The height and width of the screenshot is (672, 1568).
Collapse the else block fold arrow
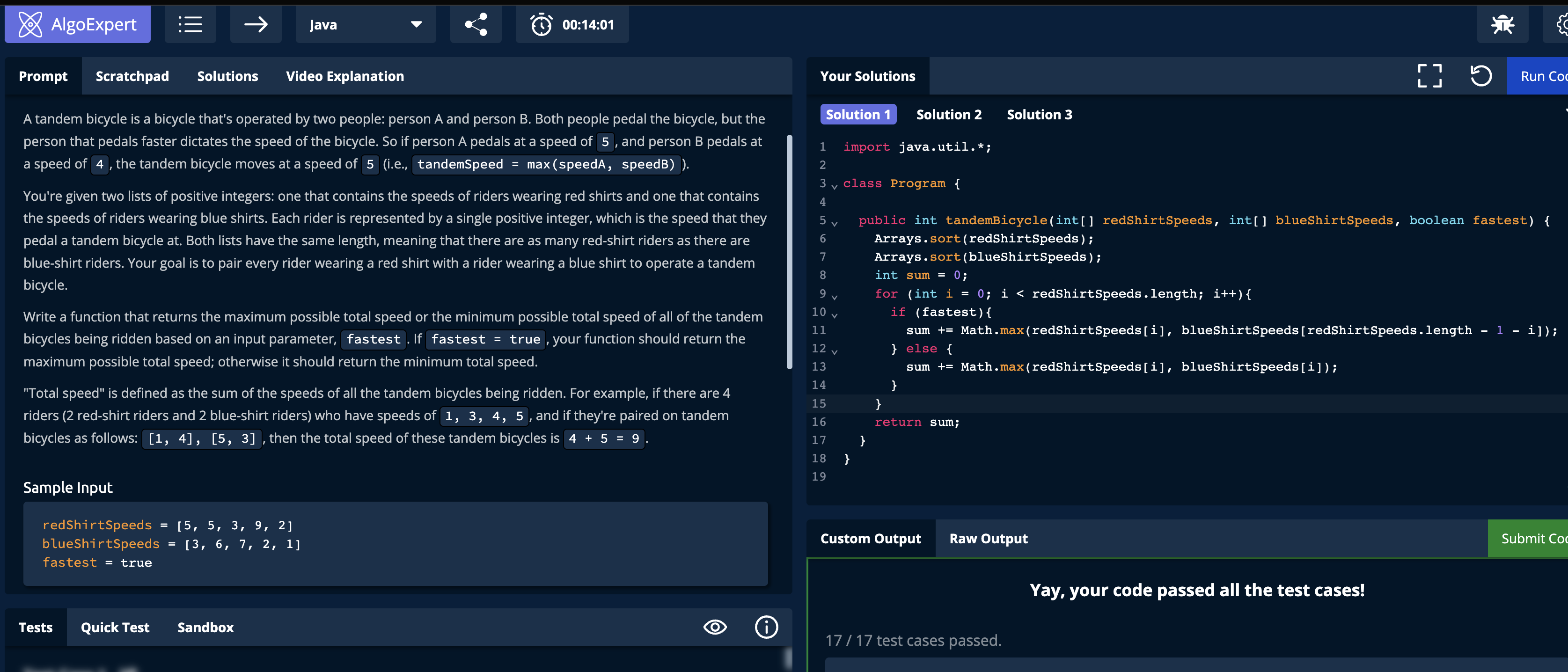point(835,351)
